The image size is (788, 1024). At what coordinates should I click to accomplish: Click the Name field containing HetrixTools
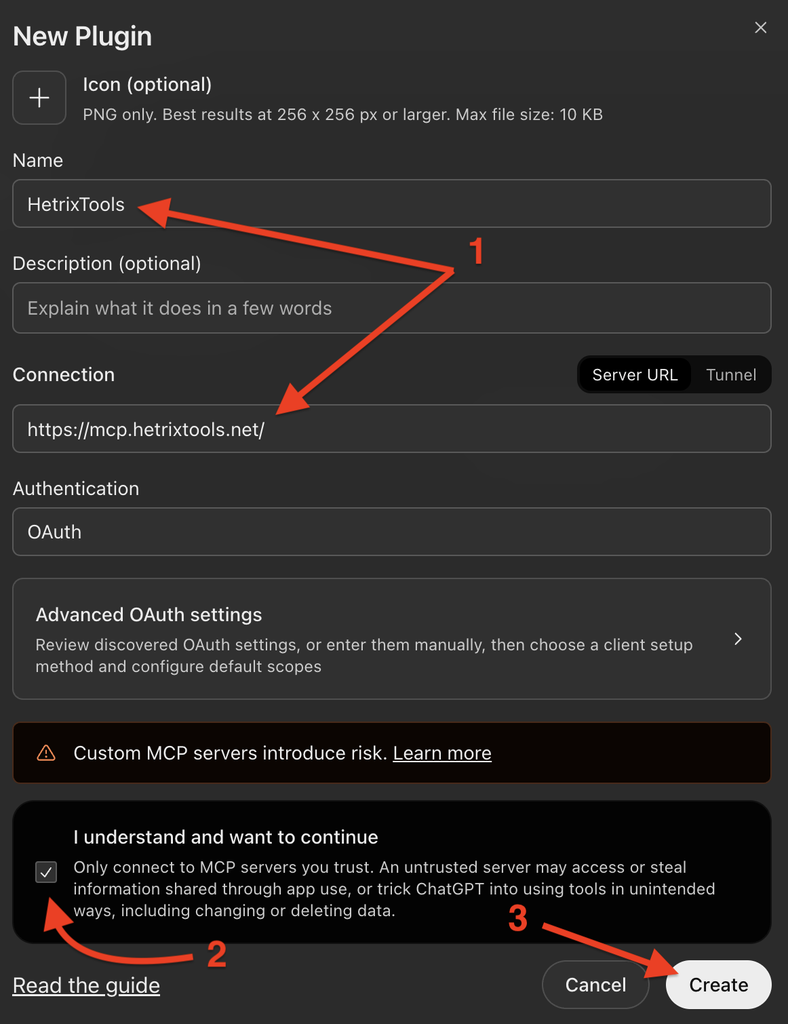tap(392, 204)
